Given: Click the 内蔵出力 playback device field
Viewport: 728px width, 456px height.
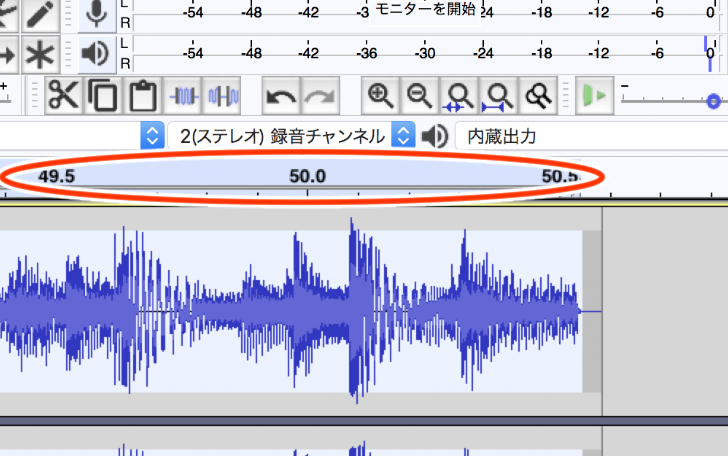Looking at the screenshot, I should (591, 136).
